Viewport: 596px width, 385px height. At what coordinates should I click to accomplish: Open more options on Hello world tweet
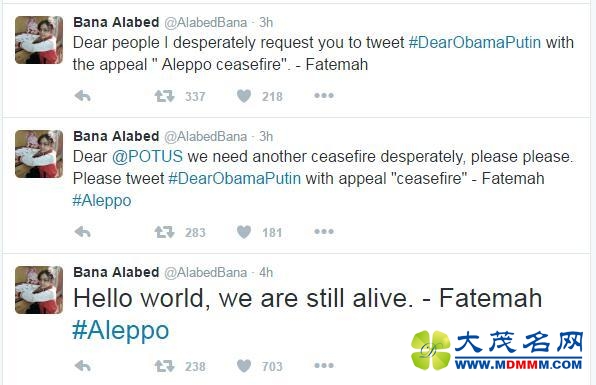pos(324,366)
